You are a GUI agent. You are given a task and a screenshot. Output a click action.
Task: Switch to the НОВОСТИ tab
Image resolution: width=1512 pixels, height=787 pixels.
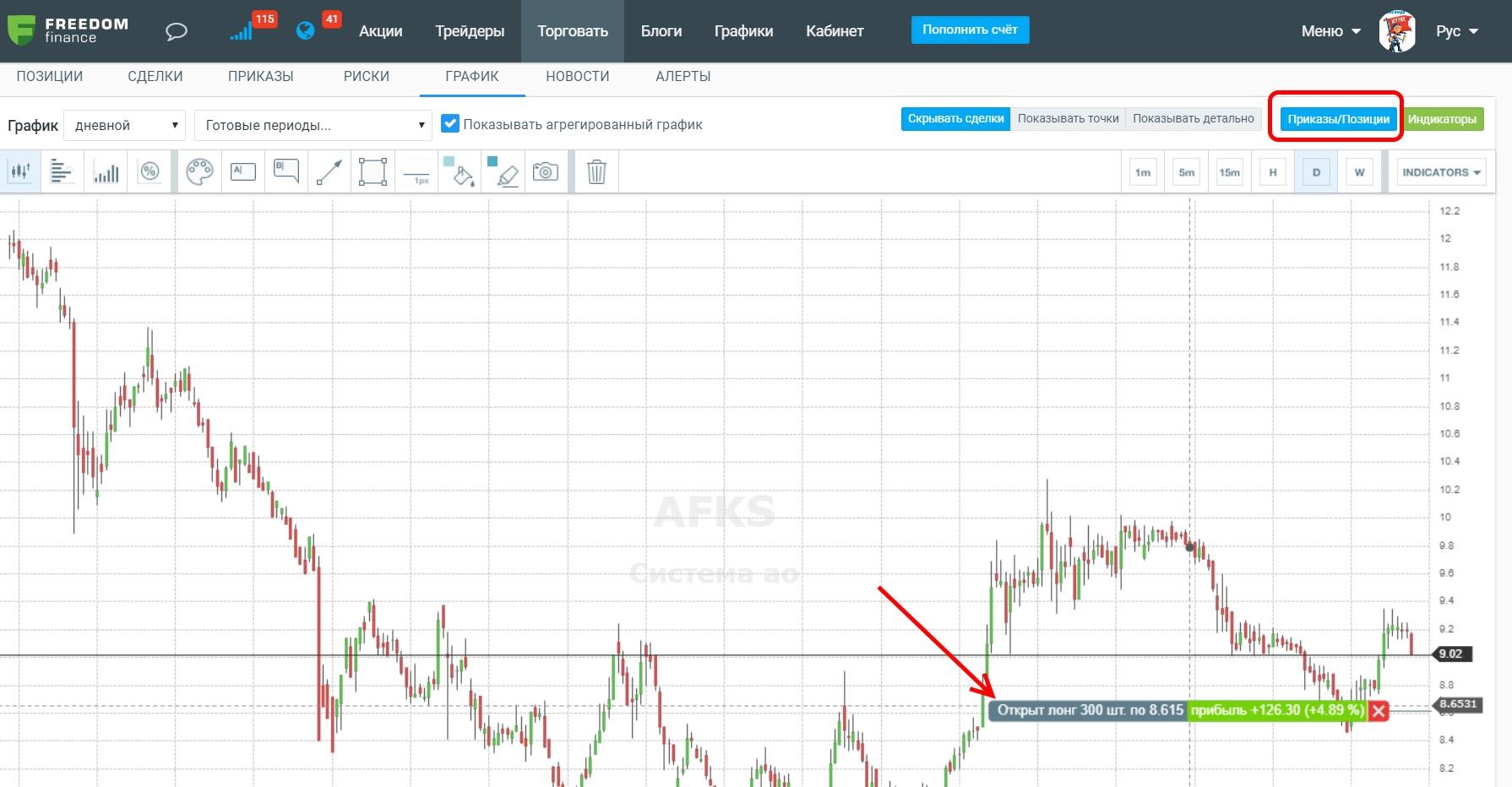(x=578, y=77)
